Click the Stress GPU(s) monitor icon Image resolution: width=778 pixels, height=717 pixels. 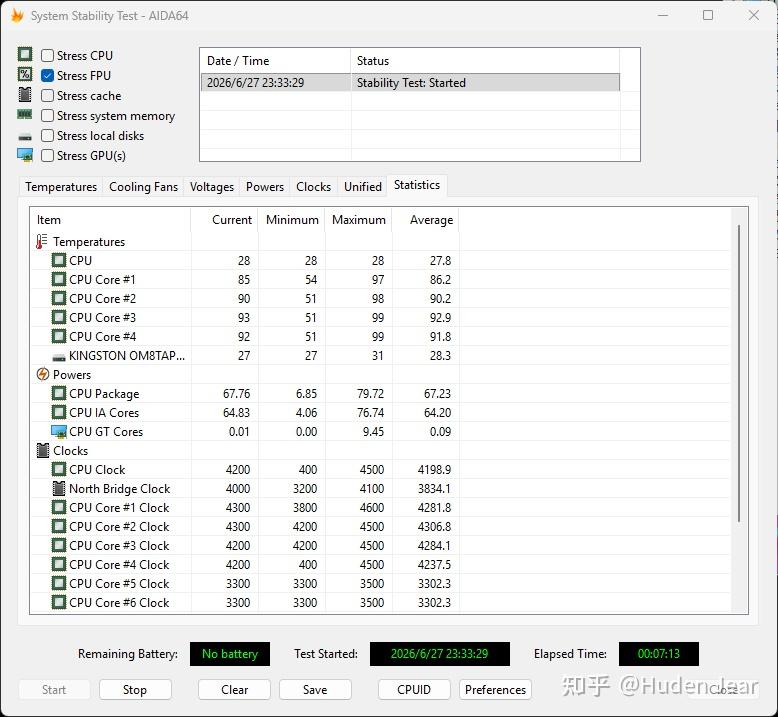(x=25, y=155)
